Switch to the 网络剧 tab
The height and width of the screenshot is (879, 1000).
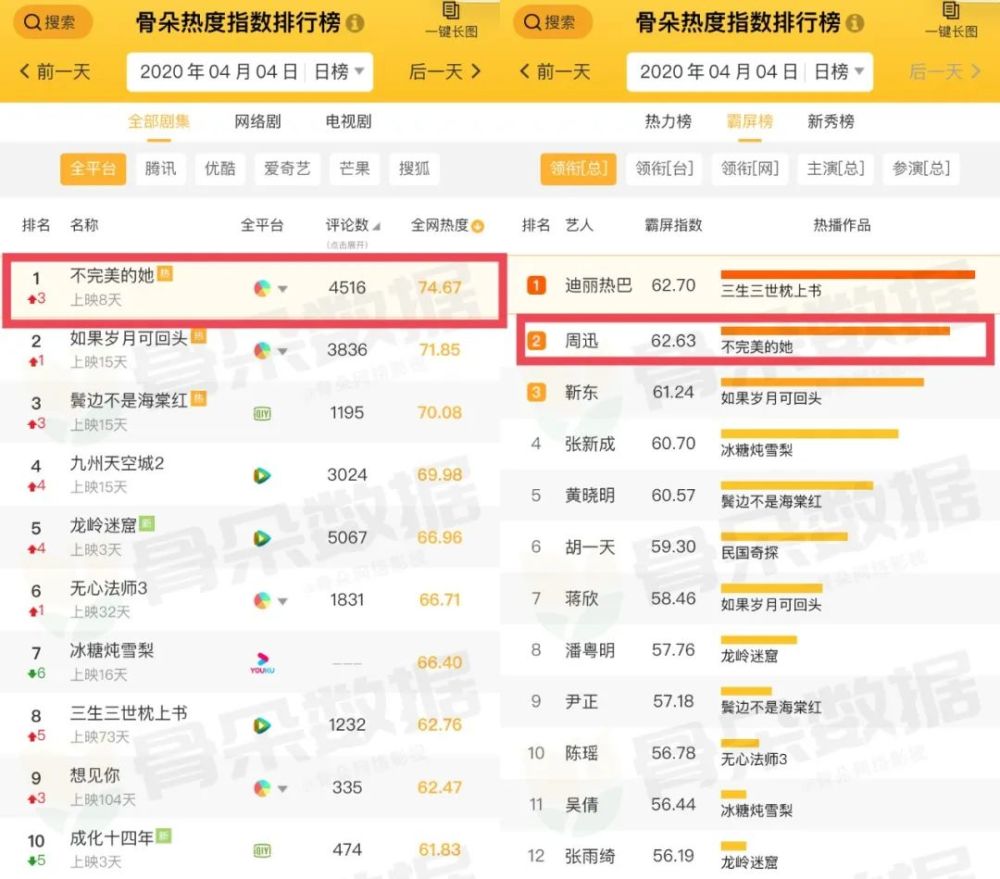point(258,122)
